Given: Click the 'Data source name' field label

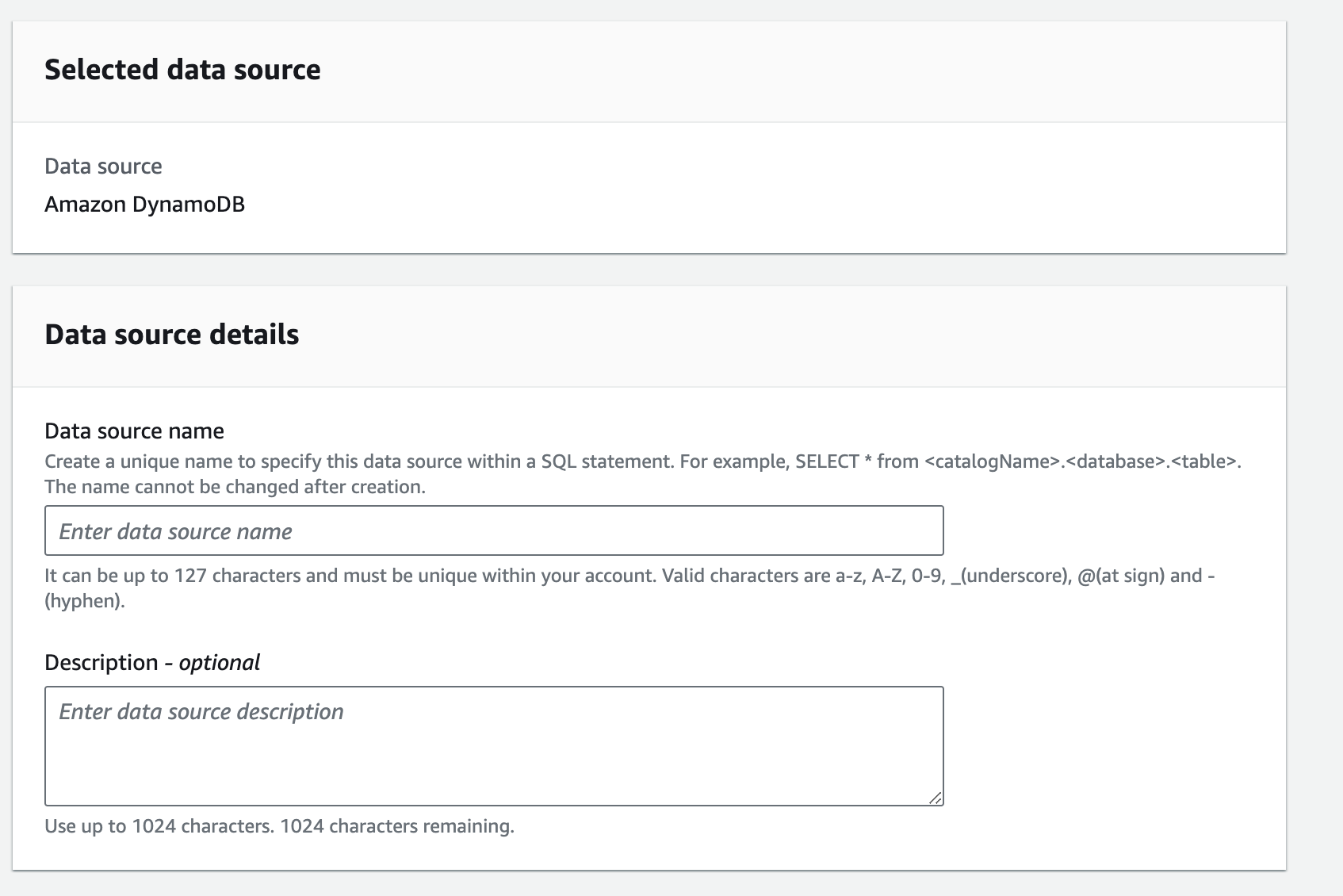Looking at the screenshot, I should point(134,431).
